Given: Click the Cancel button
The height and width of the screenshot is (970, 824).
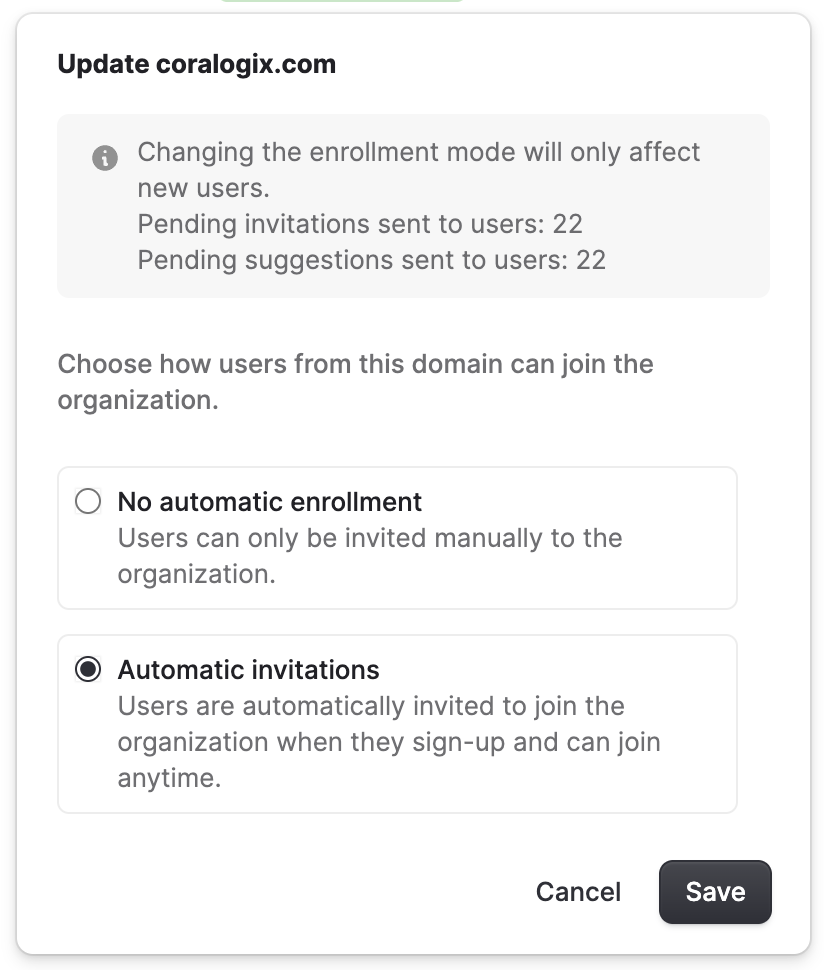Looking at the screenshot, I should [578, 891].
